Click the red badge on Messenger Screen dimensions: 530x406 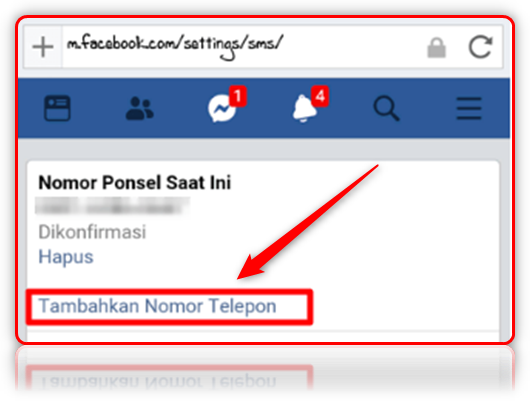point(238,96)
